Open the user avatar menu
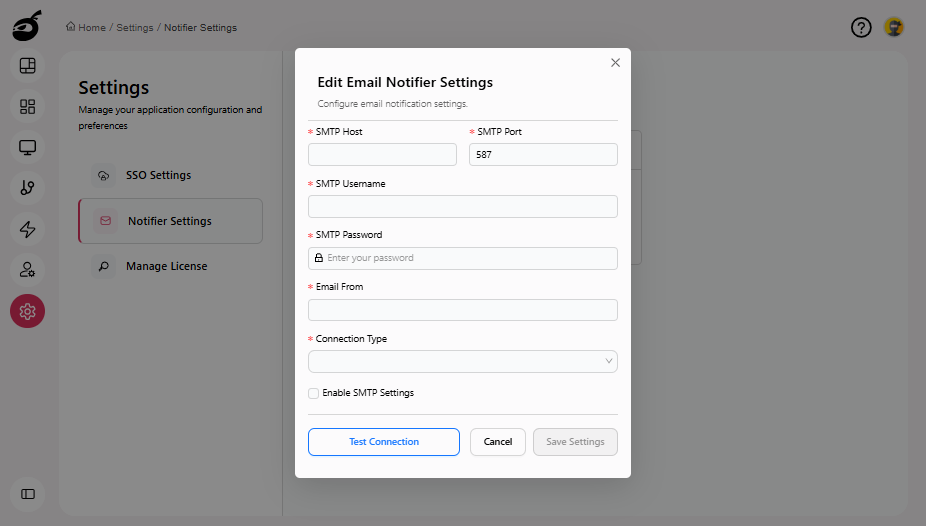Image resolution: width=926 pixels, height=526 pixels. [x=894, y=27]
